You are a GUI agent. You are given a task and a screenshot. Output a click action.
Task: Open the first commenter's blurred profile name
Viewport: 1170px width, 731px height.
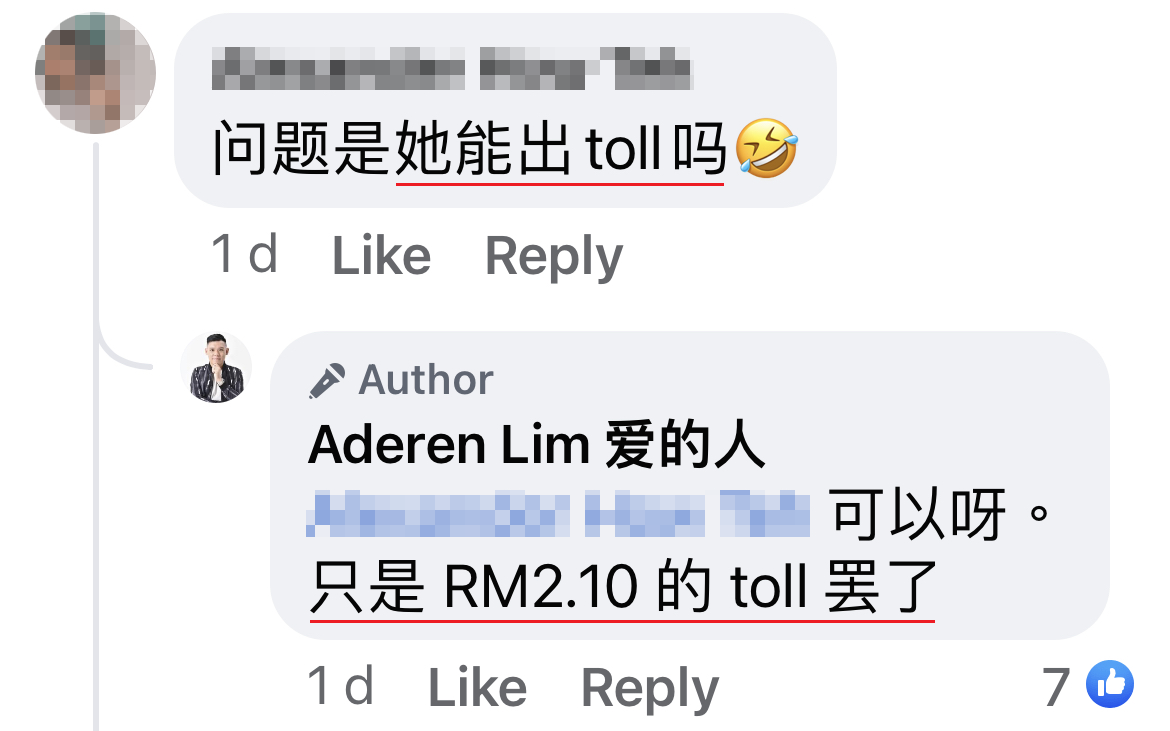[x=452, y=69]
